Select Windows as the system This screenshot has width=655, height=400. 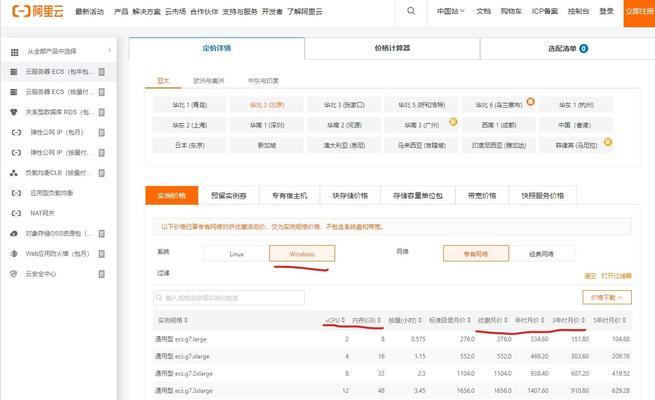[302, 253]
